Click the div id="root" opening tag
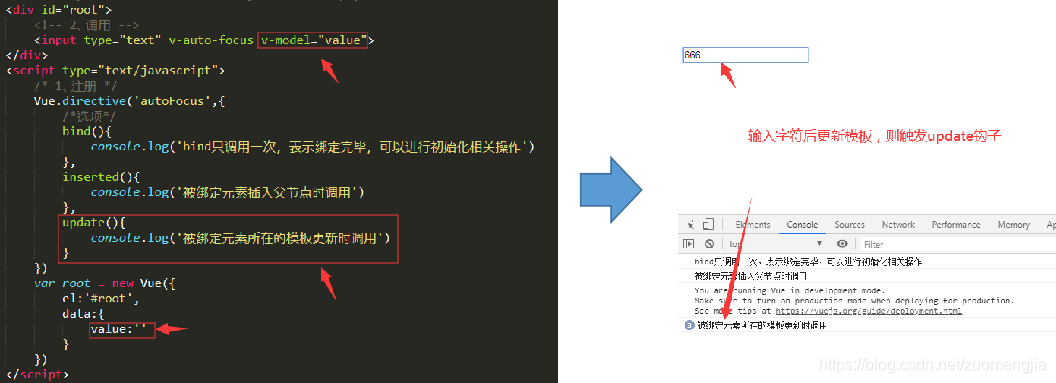This screenshot has width=1056, height=383. 59,11
